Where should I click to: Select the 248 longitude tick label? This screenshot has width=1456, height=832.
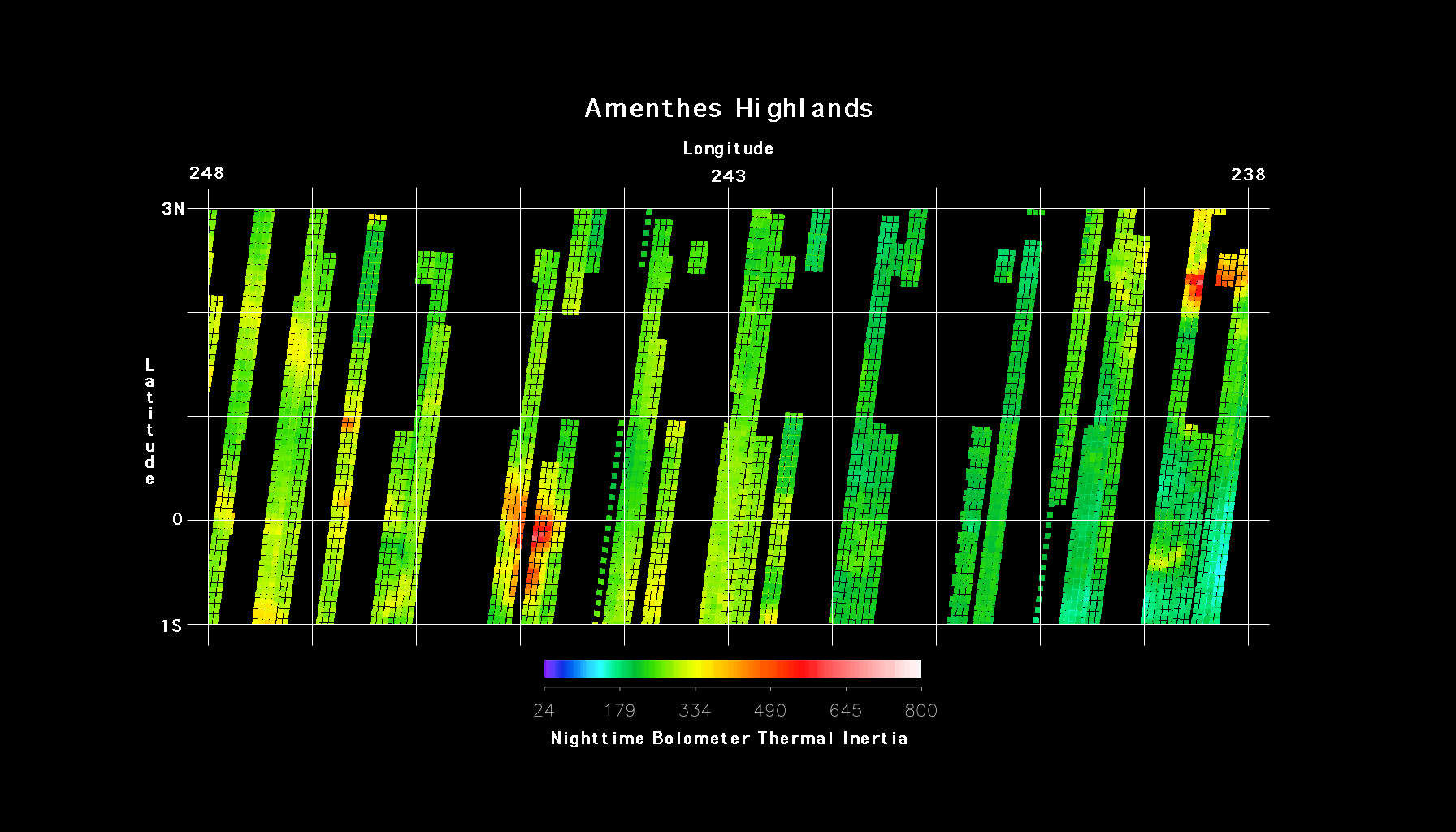pyautogui.click(x=206, y=173)
